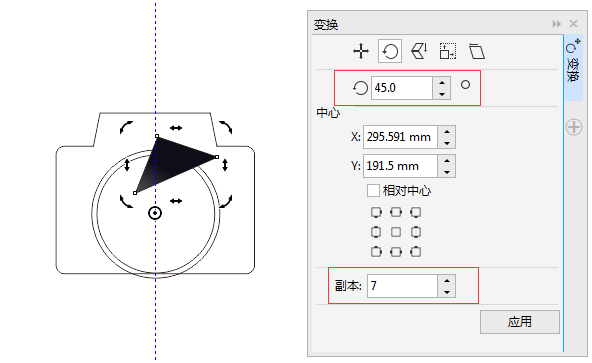
Task: Select the Rotate transform icon
Action: [390, 51]
